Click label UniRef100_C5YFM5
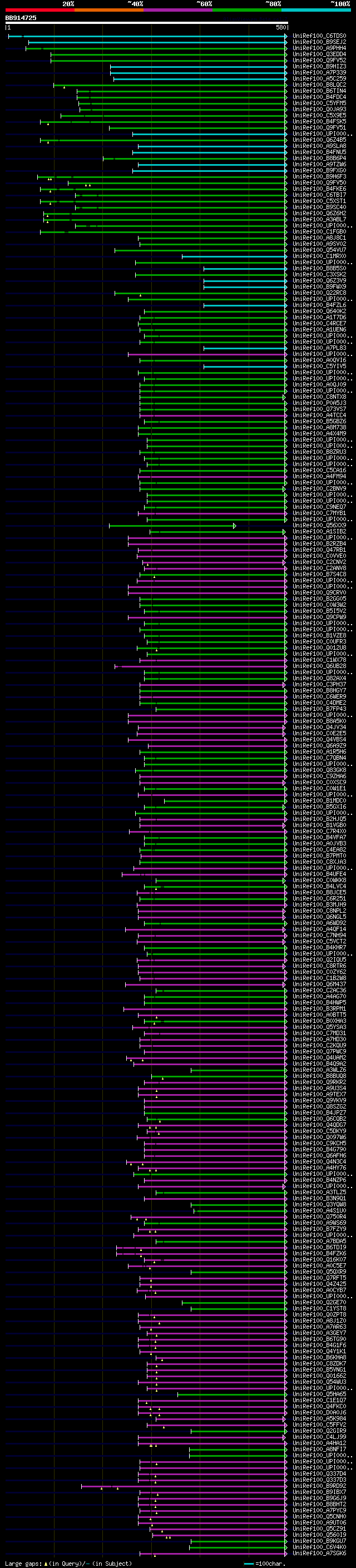 319,103
